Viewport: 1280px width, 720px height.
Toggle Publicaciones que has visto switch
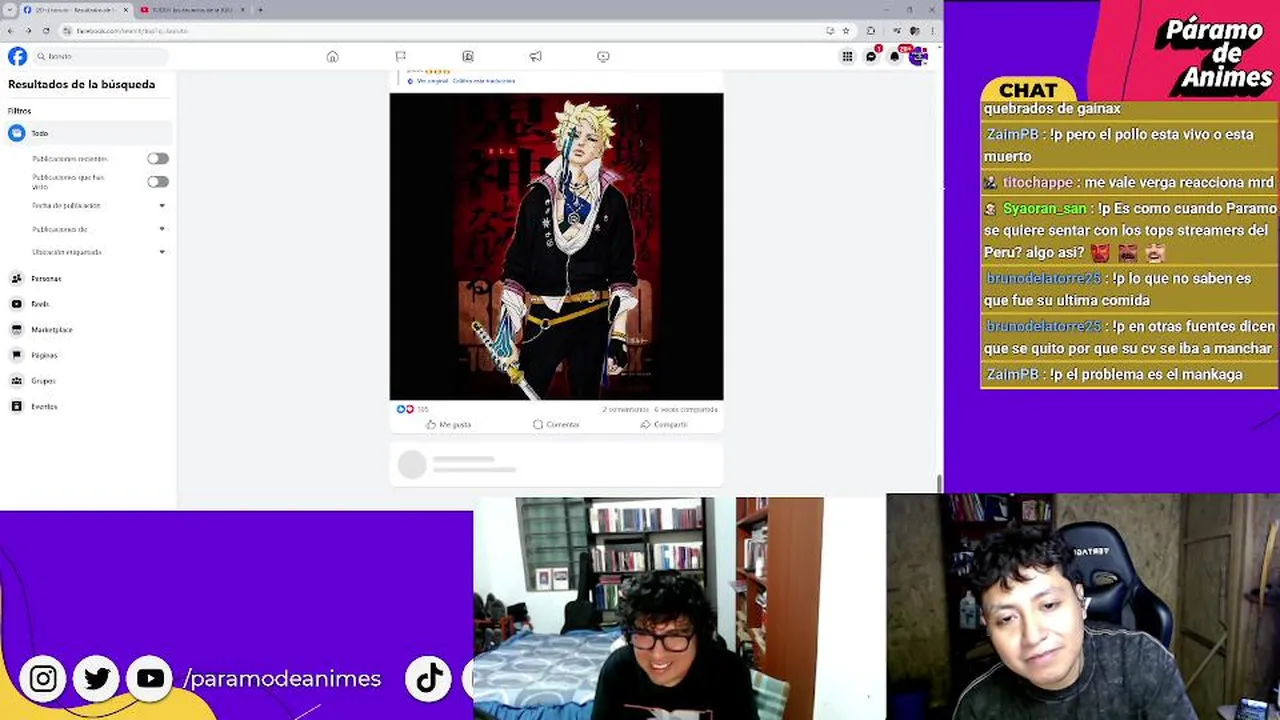pyautogui.click(x=158, y=181)
